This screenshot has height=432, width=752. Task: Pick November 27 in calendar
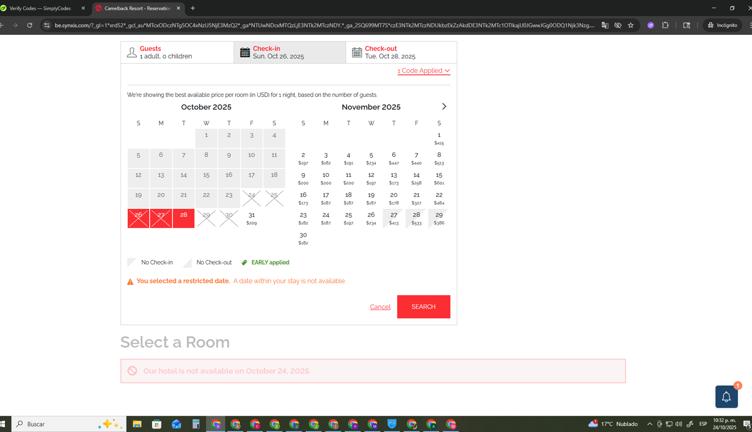(x=393, y=218)
